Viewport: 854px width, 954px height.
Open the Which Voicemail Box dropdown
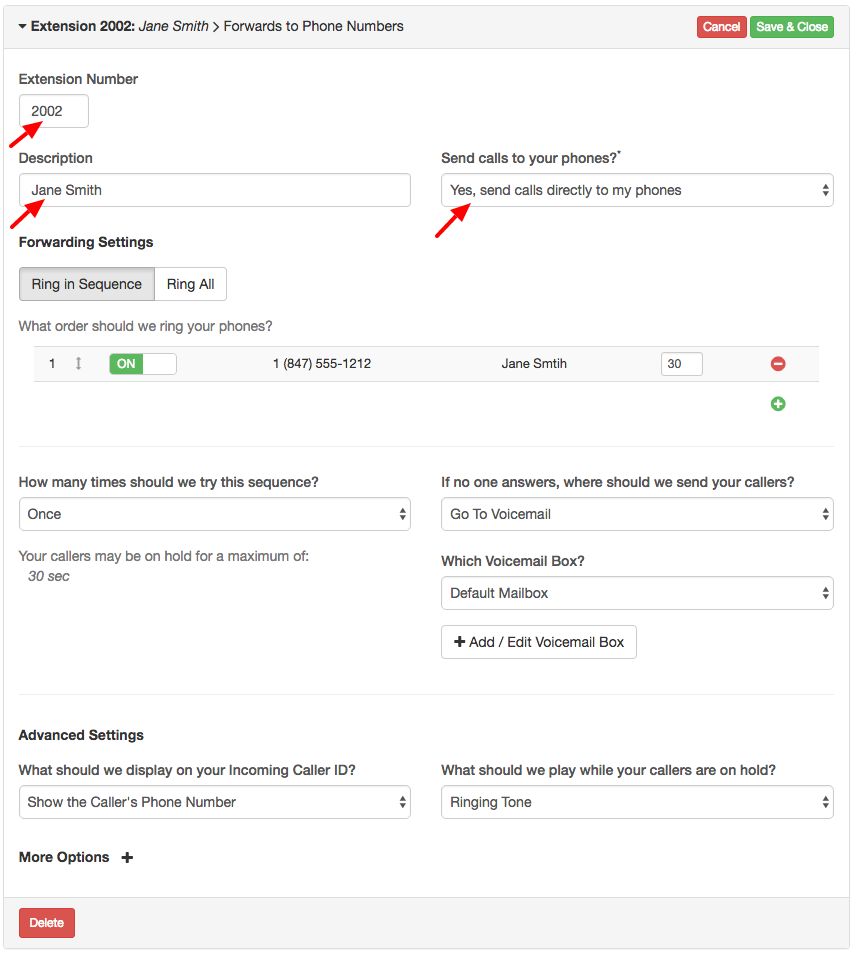[x=637, y=593]
